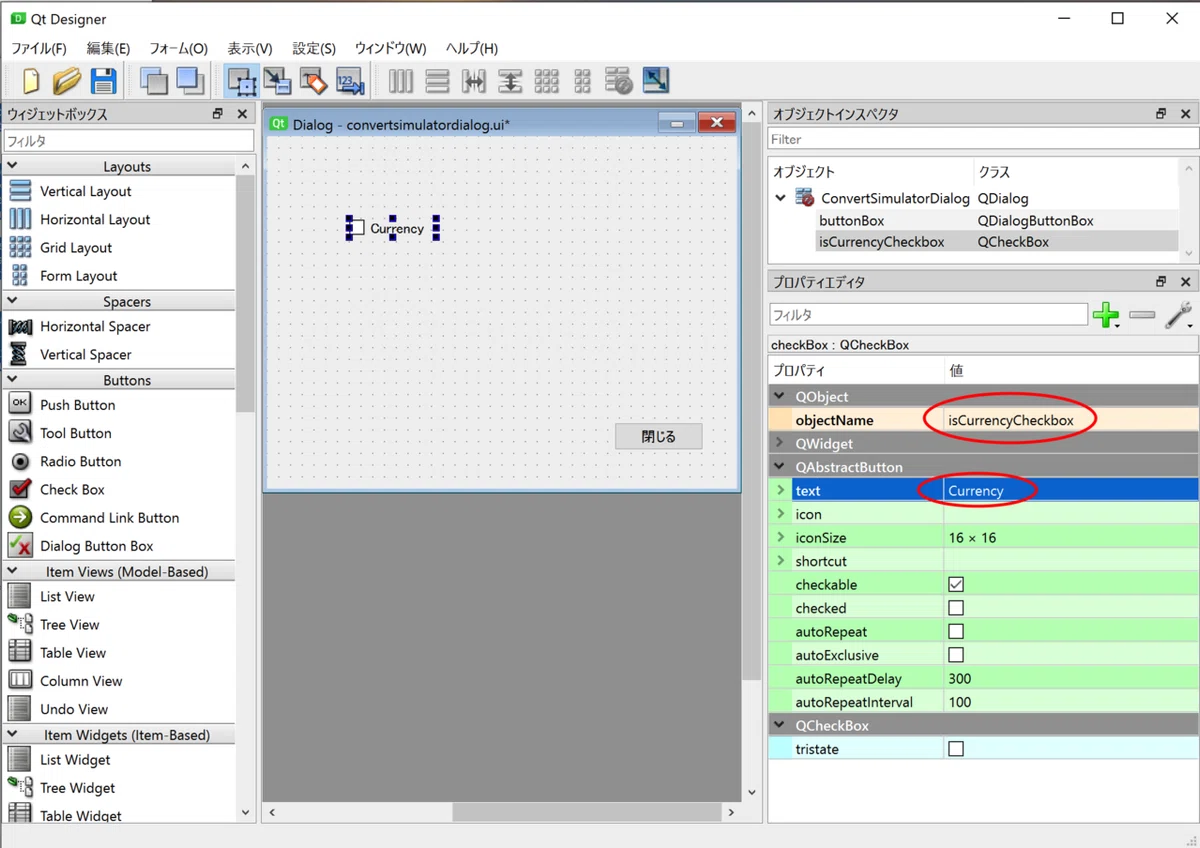Click the object inspector Filter field

click(x=982, y=139)
